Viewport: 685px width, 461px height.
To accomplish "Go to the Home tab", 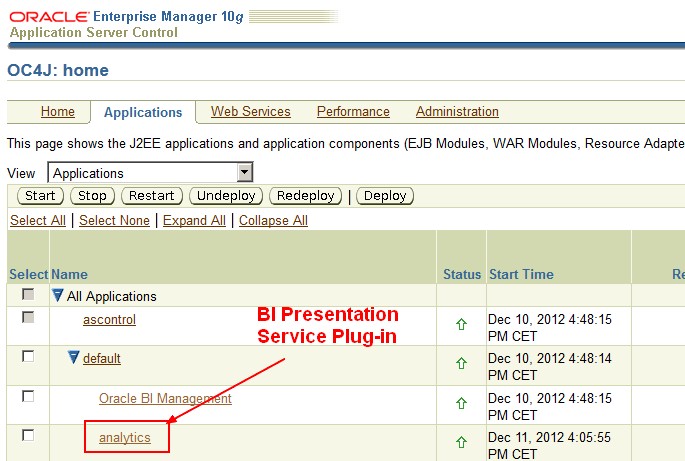I will tap(58, 111).
